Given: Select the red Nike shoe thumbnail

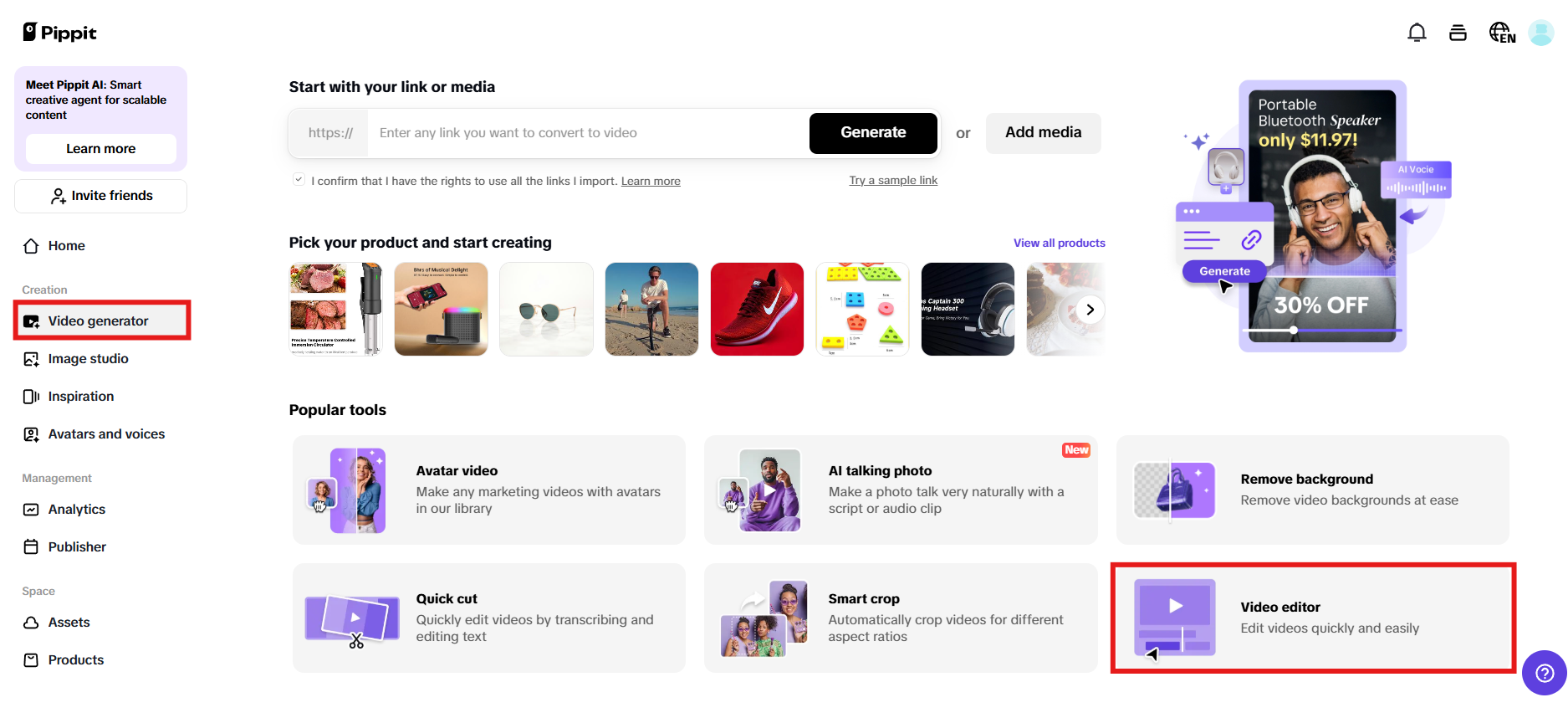Looking at the screenshot, I should 757,310.
